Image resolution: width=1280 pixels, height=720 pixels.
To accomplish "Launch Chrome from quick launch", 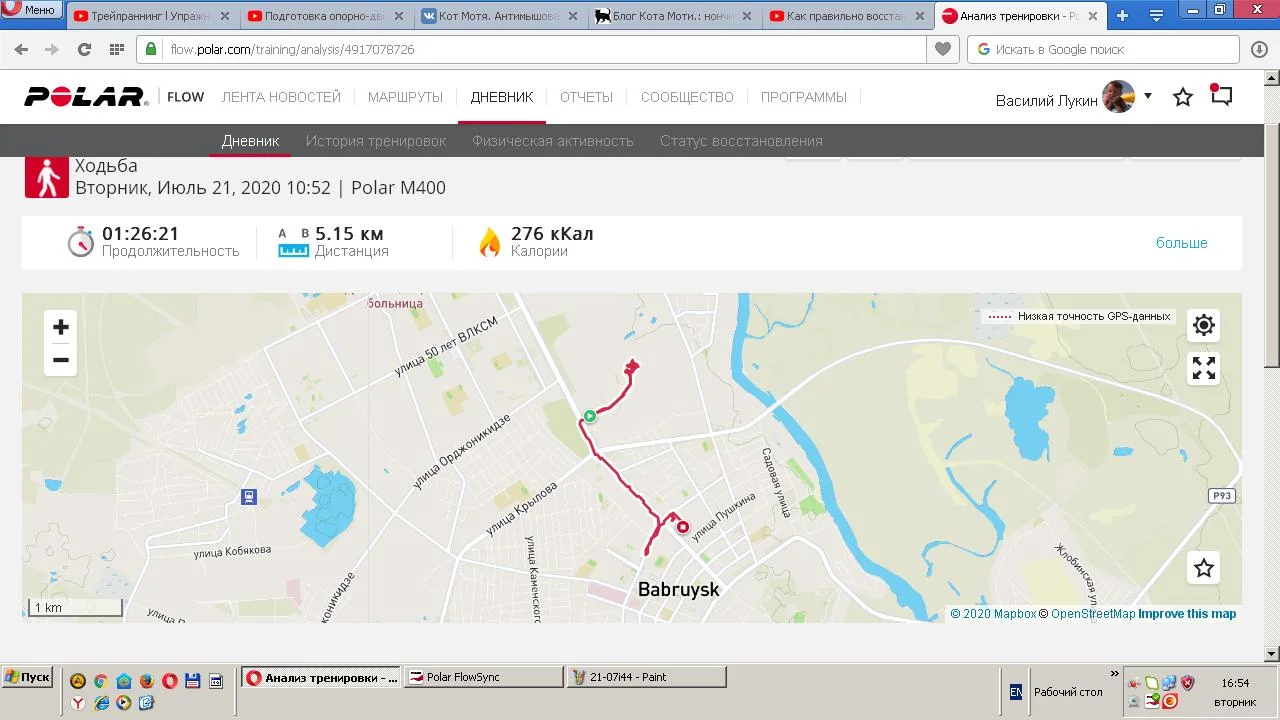I will pos(101,681).
